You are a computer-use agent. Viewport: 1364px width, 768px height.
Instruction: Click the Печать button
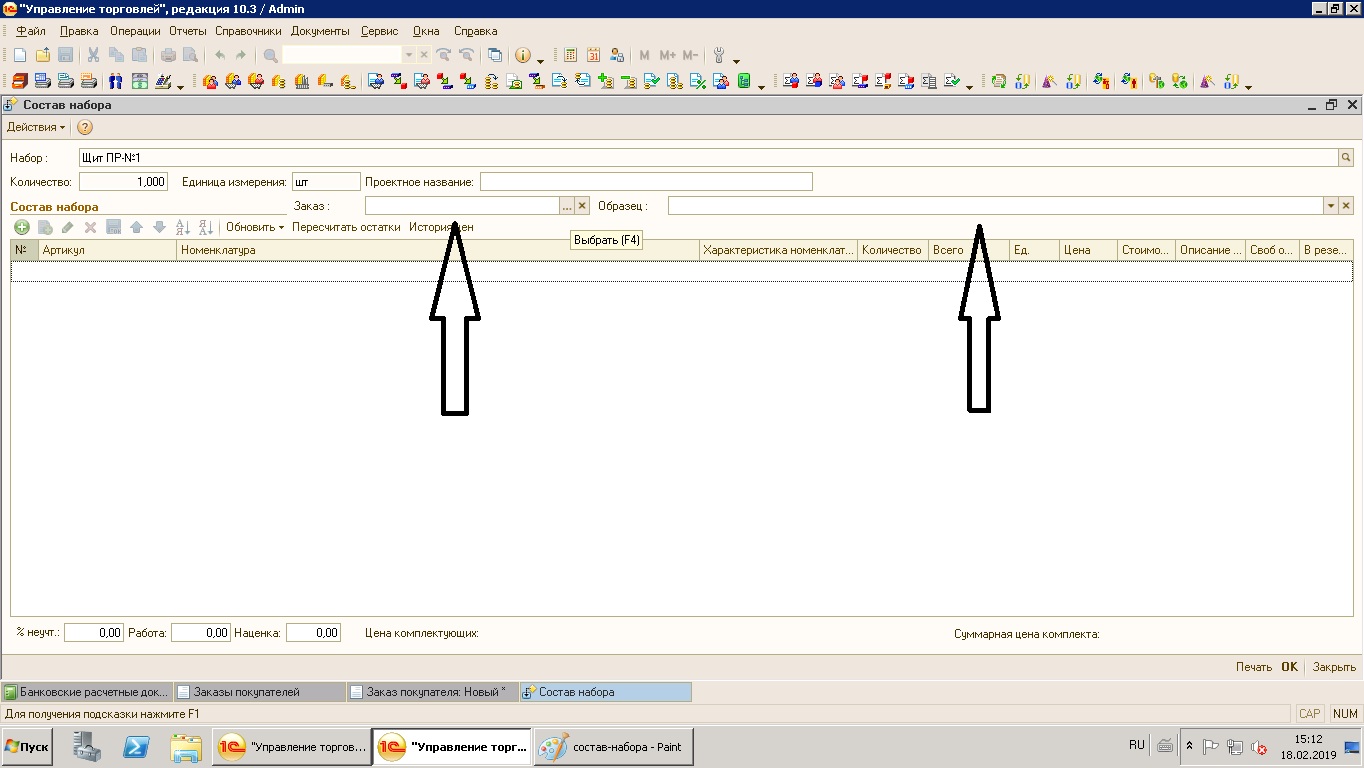click(x=1253, y=667)
